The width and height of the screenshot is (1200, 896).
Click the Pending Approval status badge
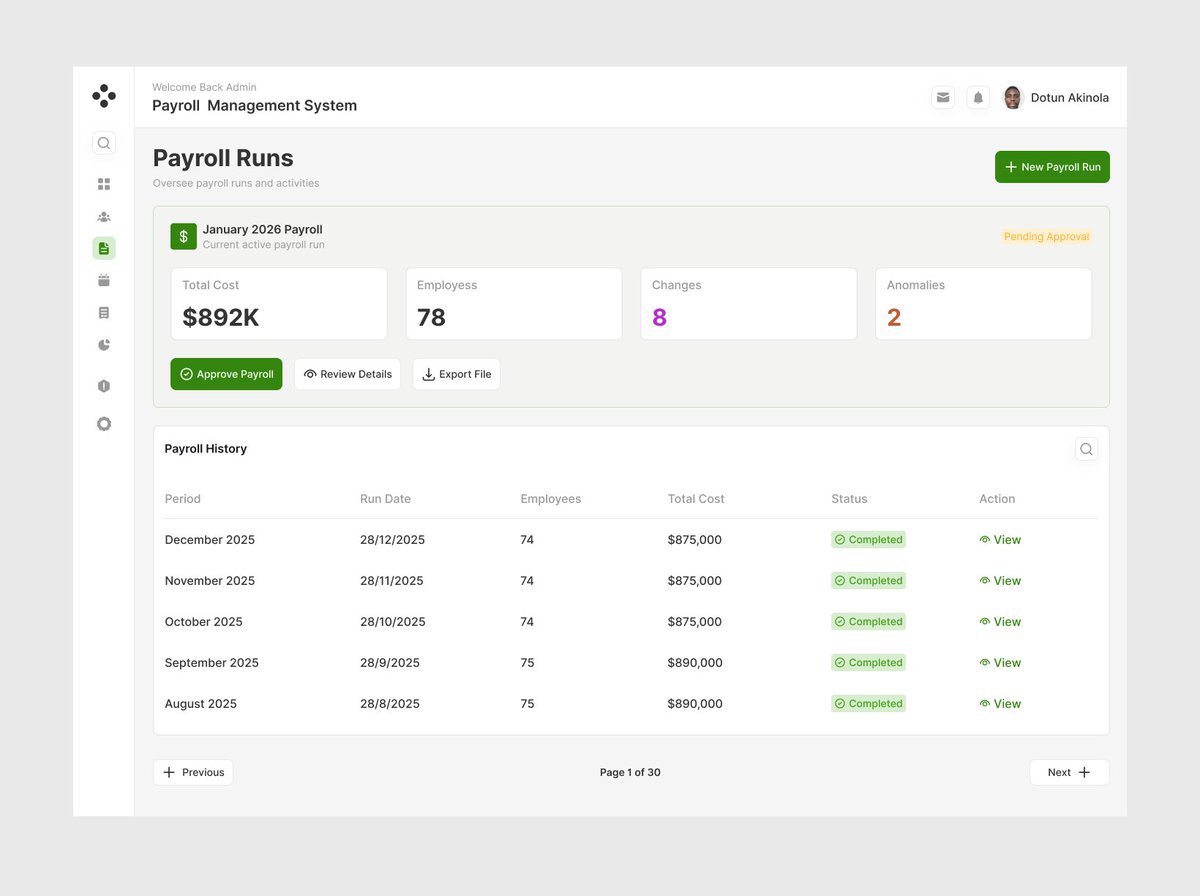pos(1046,237)
